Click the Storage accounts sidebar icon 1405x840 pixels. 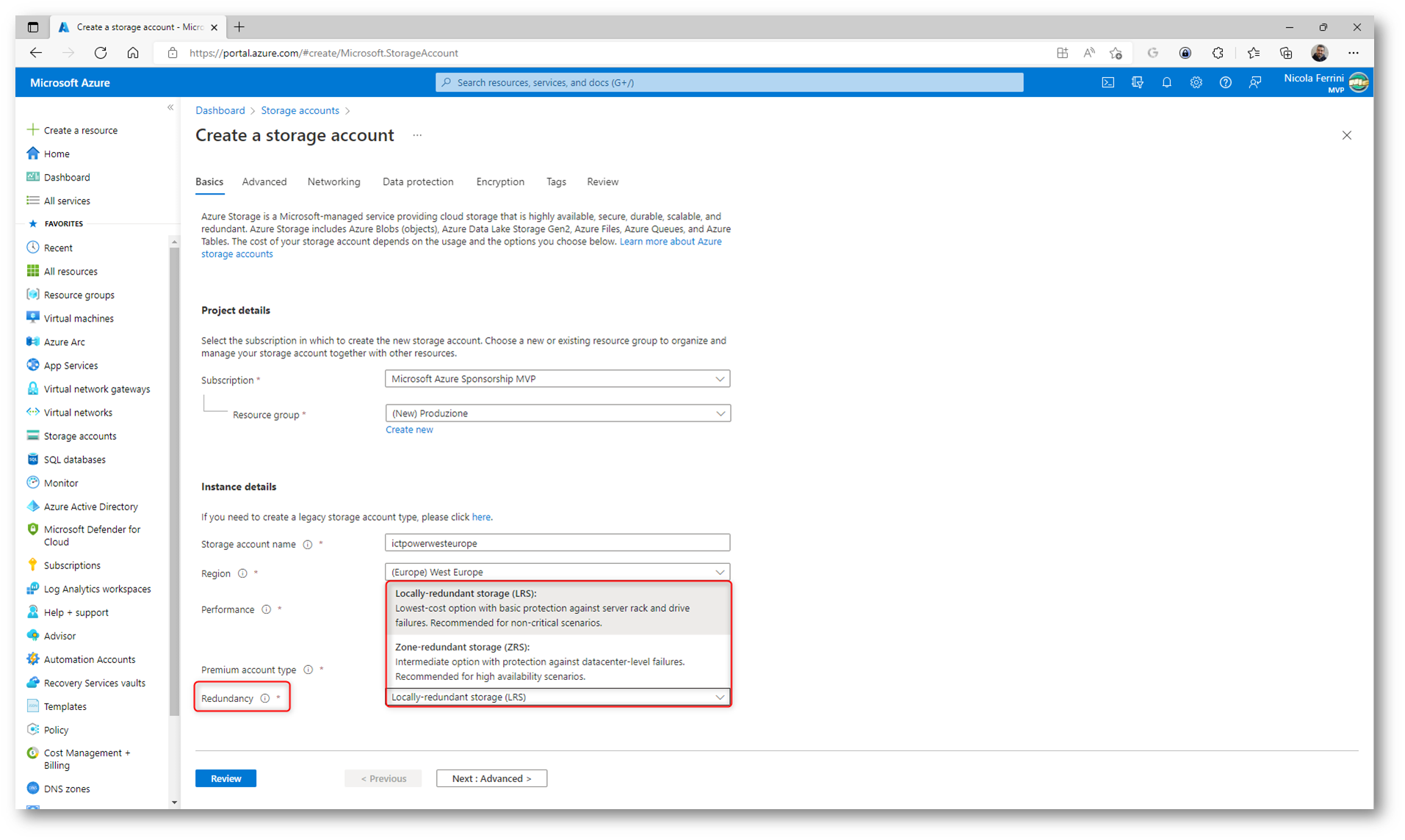[x=32, y=435]
